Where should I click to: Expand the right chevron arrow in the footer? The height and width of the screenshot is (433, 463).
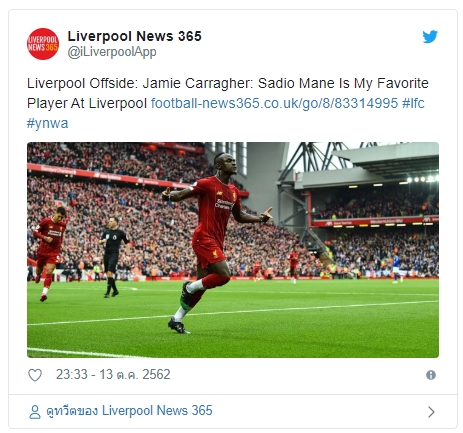pyautogui.click(x=431, y=412)
